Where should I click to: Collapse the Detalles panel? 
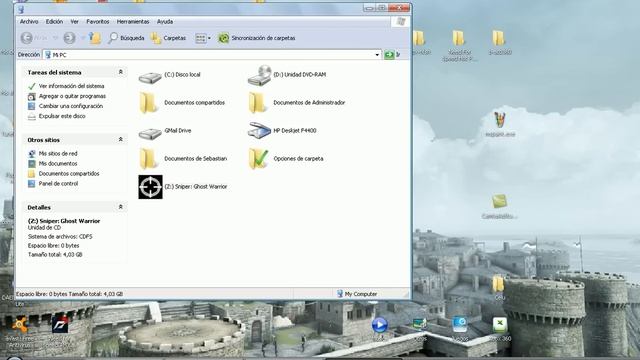[121, 207]
